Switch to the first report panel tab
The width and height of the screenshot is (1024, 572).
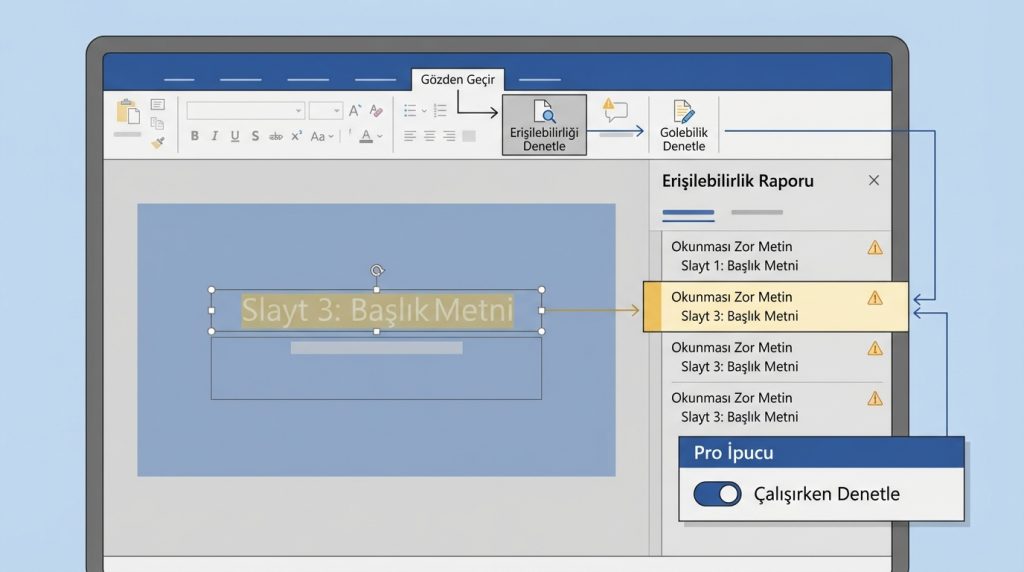click(688, 212)
